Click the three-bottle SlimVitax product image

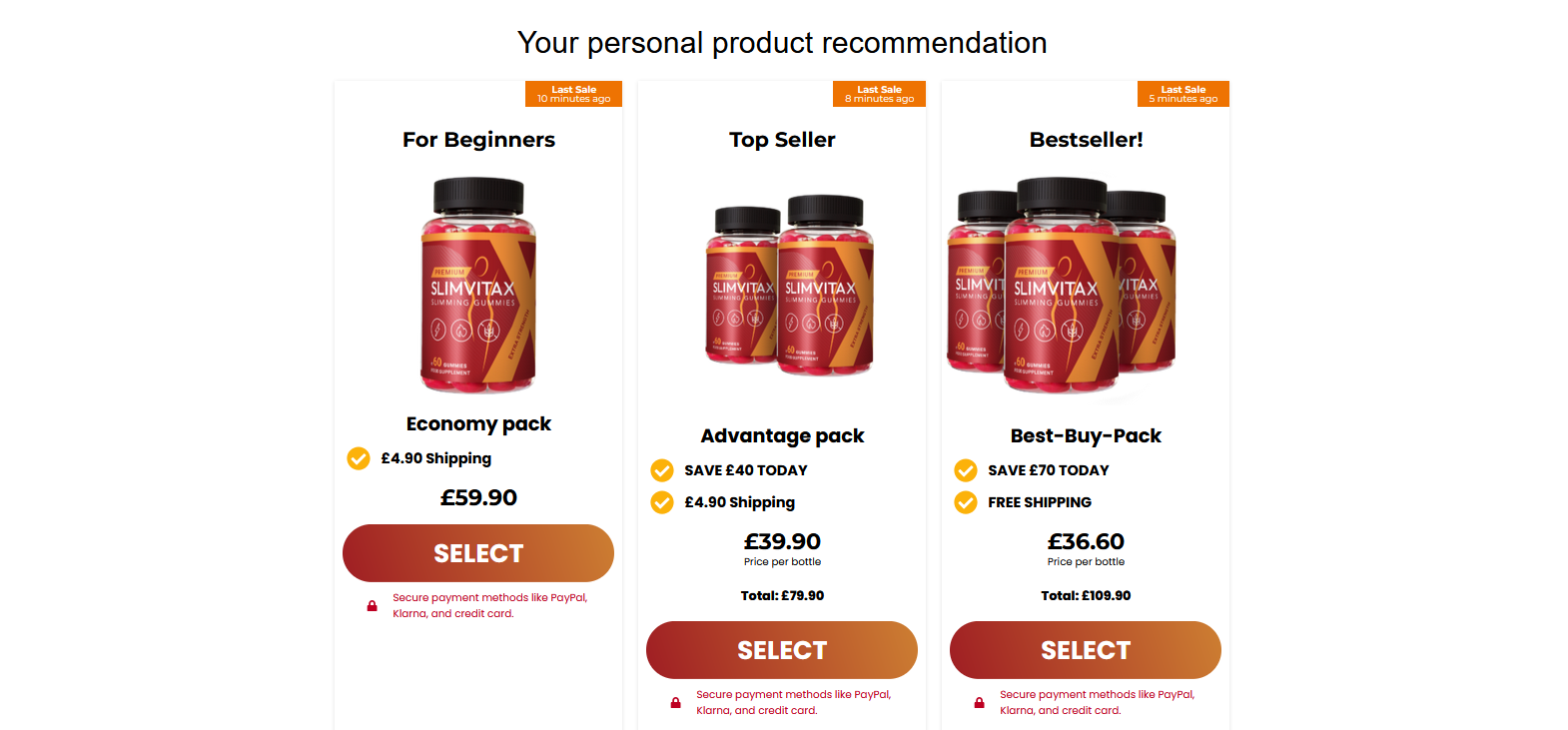(x=1062, y=286)
